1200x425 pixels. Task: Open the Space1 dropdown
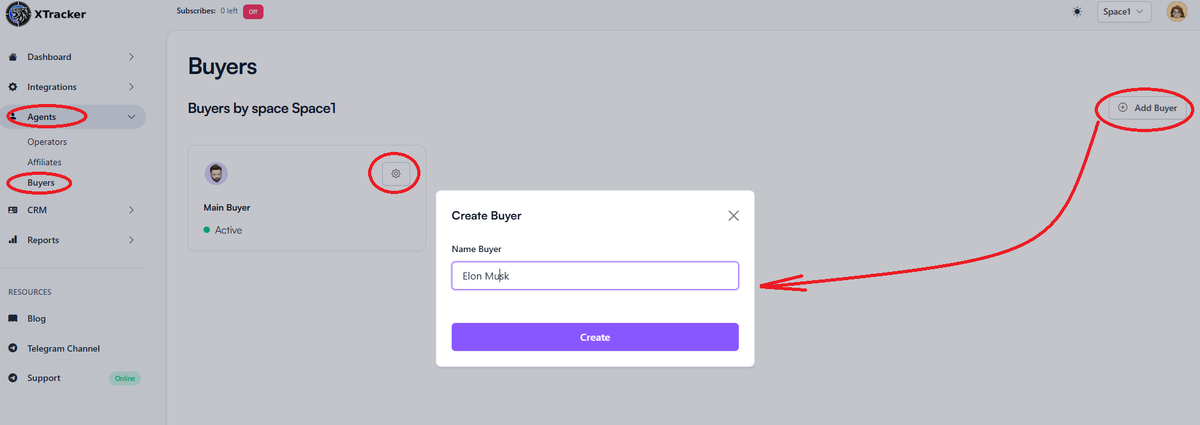pos(1124,12)
